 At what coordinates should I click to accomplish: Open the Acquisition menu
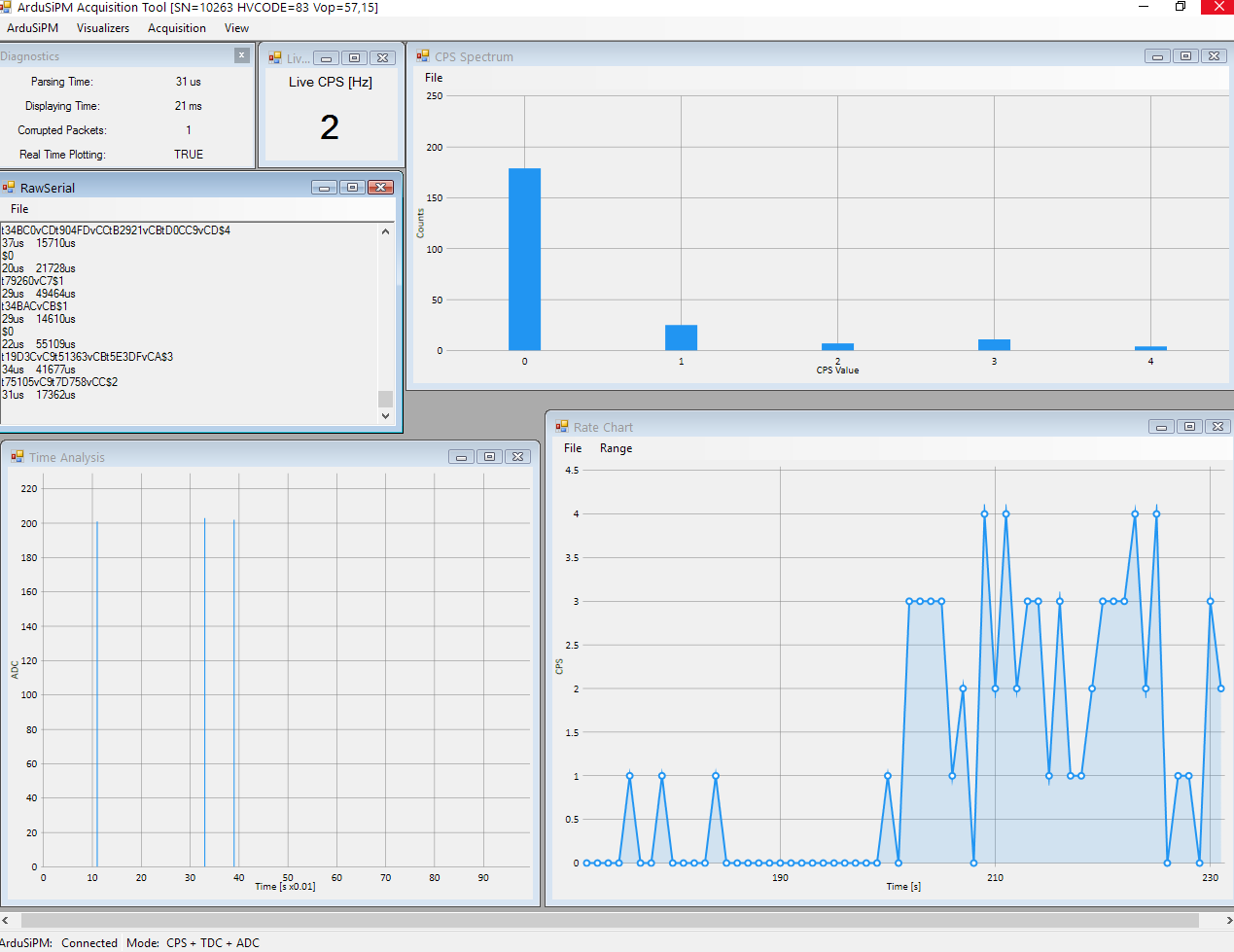click(177, 28)
